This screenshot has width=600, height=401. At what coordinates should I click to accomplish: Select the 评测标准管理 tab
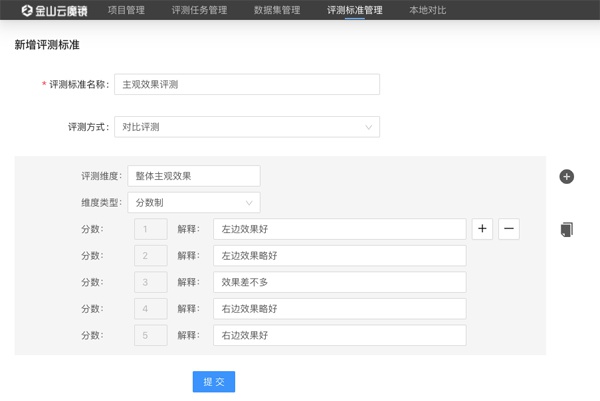tap(354, 10)
